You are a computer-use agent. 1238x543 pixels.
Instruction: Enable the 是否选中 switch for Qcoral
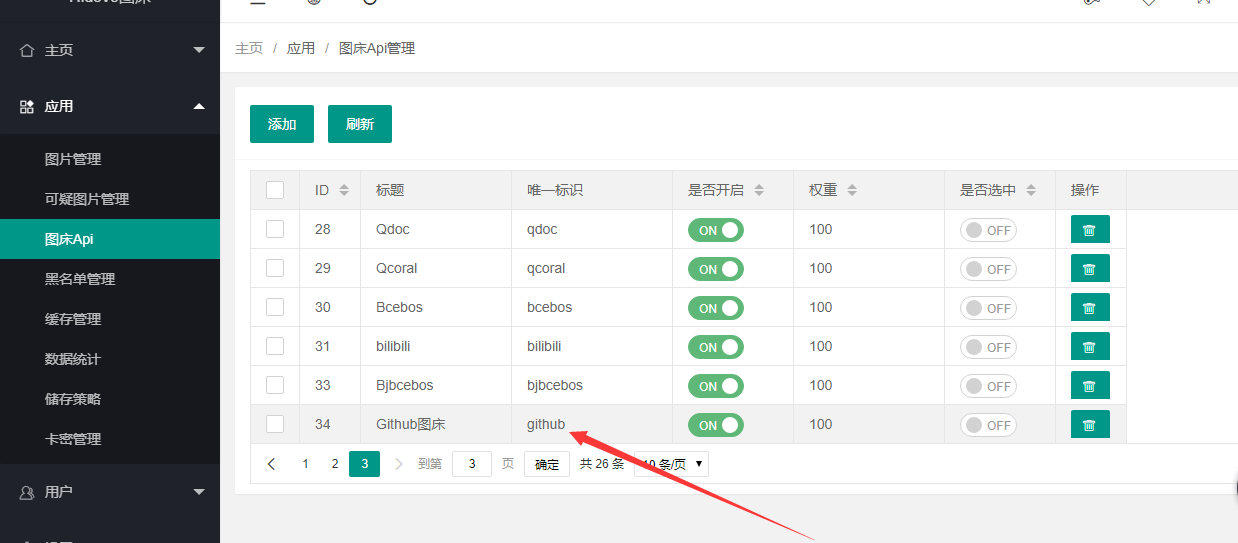[988, 269]
